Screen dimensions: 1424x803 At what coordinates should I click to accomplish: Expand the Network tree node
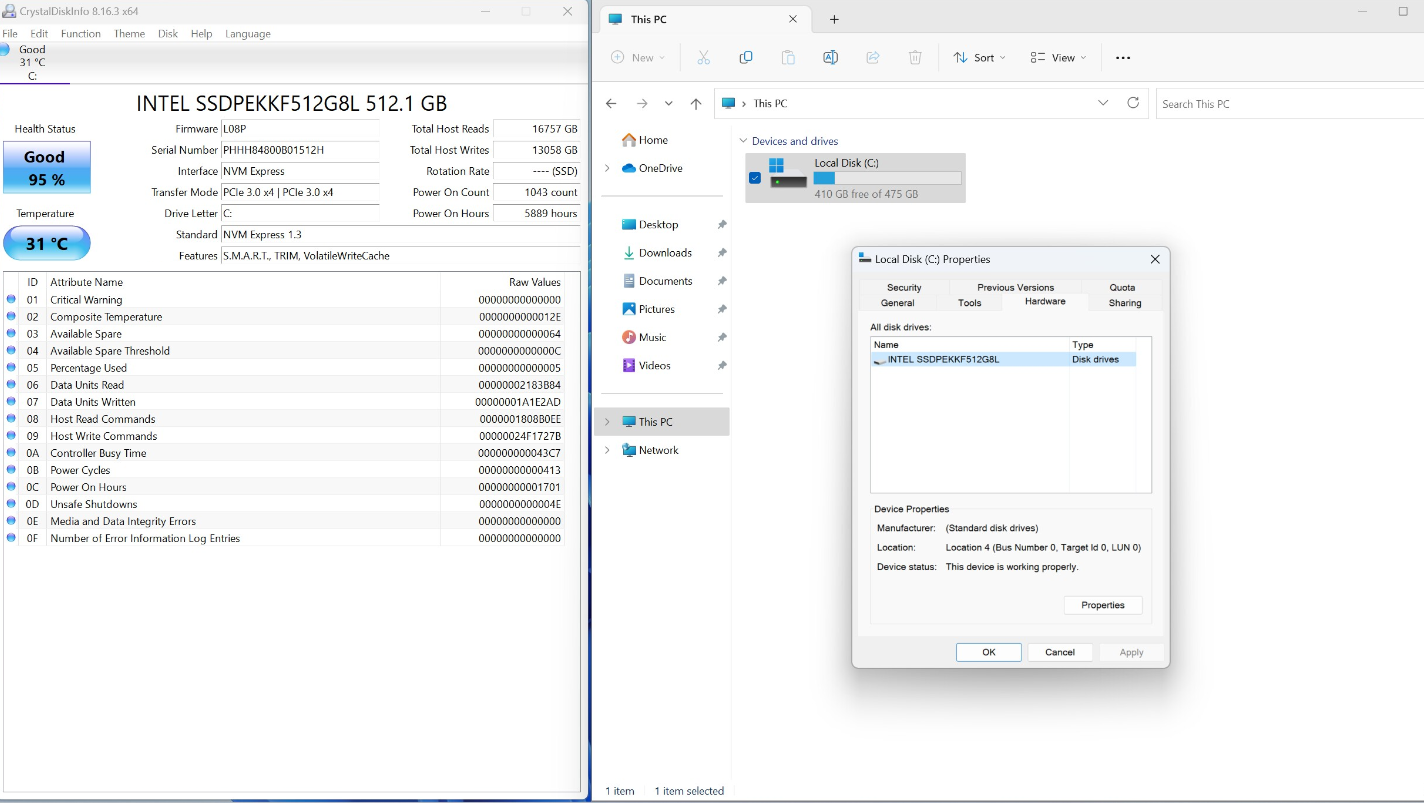607,450
